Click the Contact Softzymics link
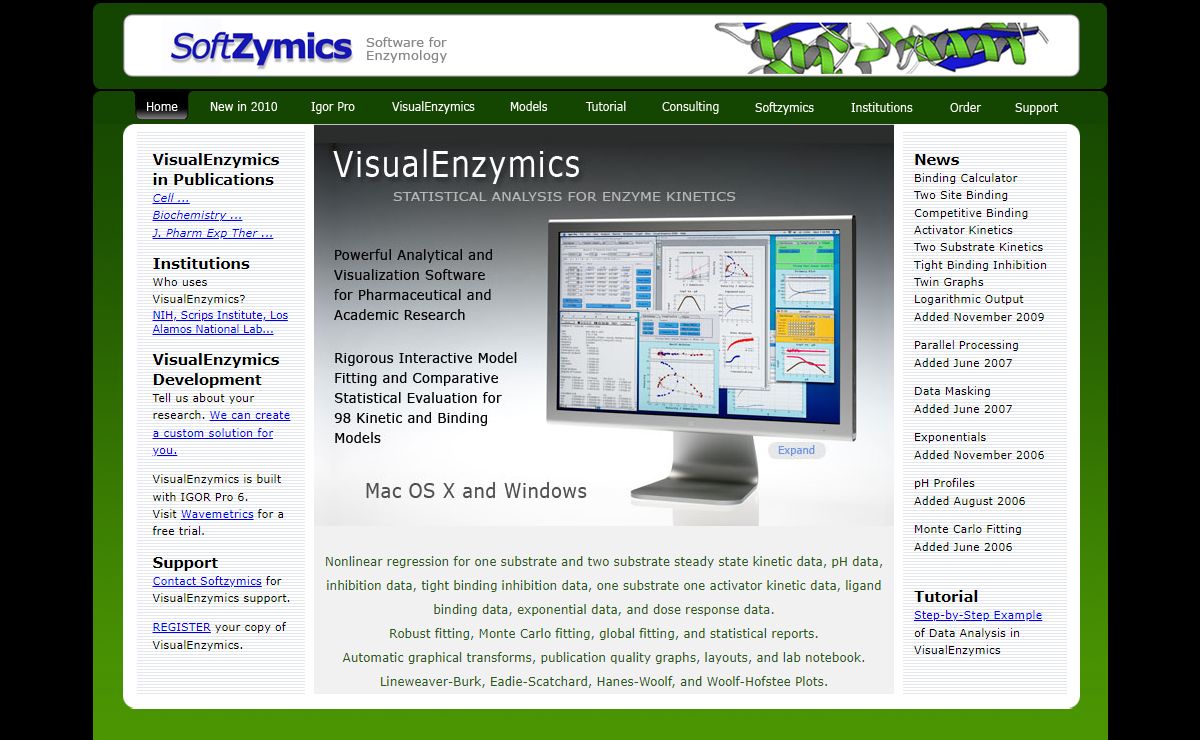The height and width of the screenshot is (740, 1200). pos(207,581)
